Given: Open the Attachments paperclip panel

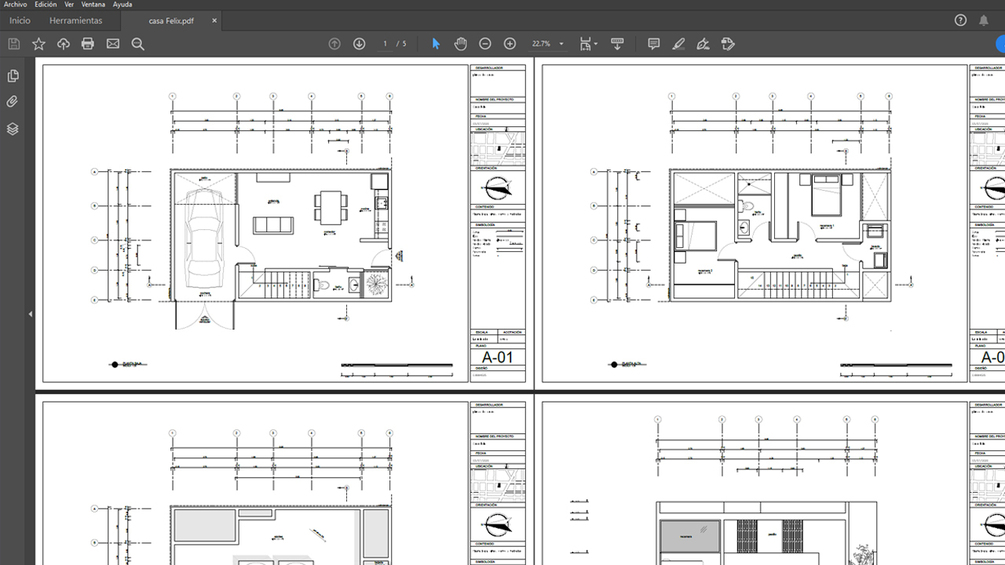Looking at the screenshot, I should click(13, 102).
